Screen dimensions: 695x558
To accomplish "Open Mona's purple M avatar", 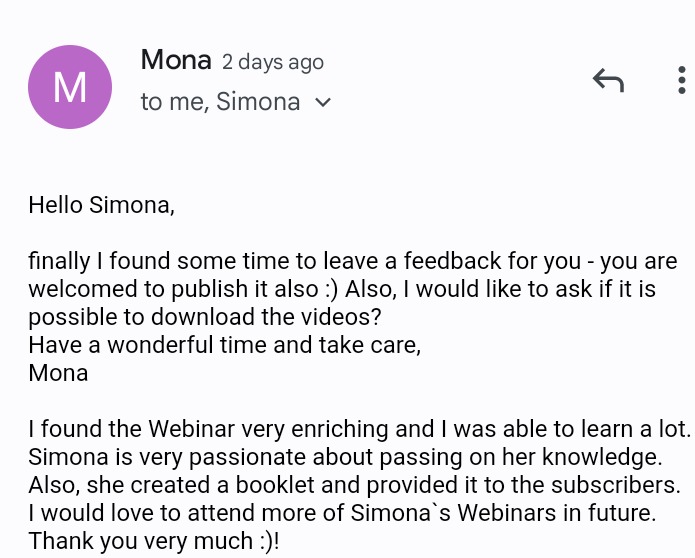I will [70, 87].
